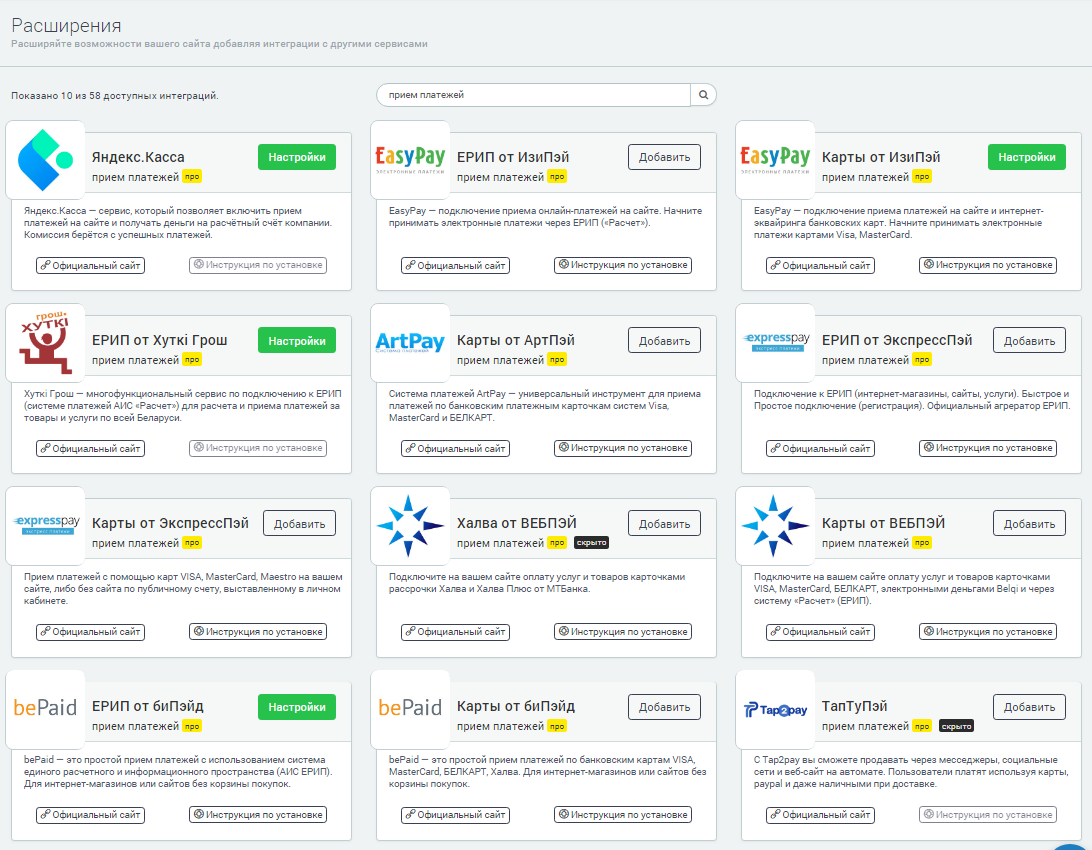The image size is (1092, 850).
Task: Click про badge on ЕРИП от ЭкспрессПэй
Action: tap(922, 360)
